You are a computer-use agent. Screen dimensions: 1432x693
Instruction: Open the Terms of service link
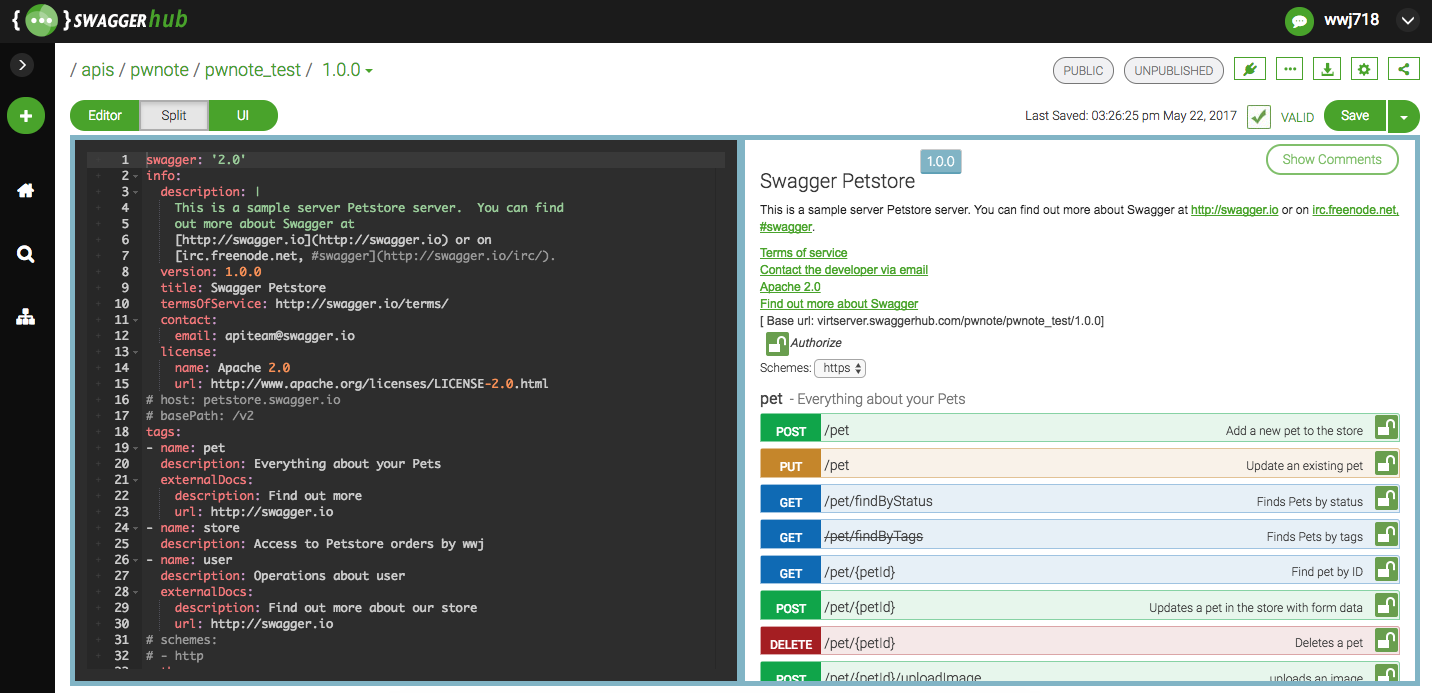click(803, 253)
